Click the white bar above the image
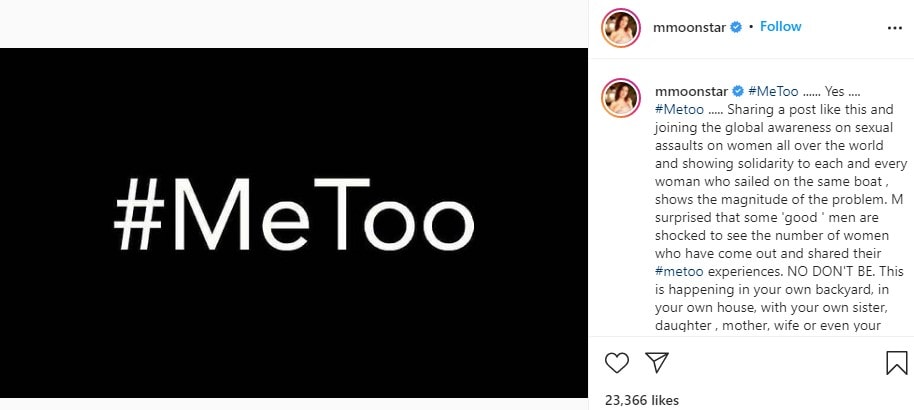 (294, 24)
